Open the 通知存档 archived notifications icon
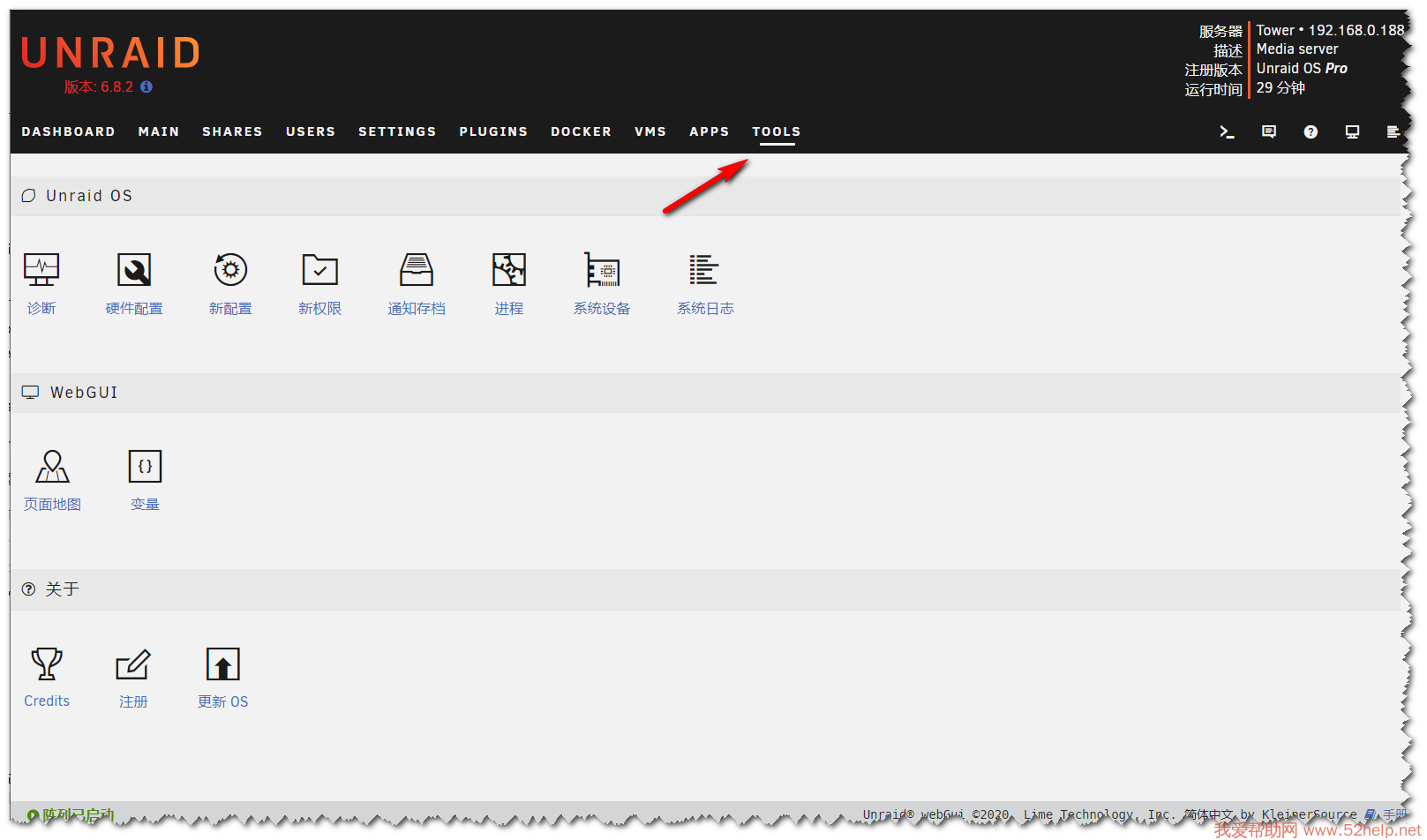Viewport: 1427px width, 840px height. click(417, 270)
